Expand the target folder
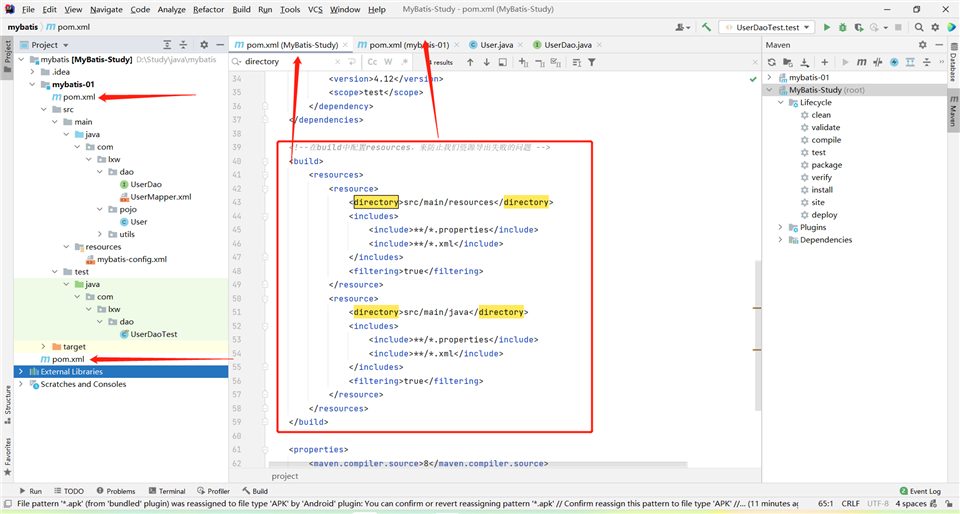 click(x=43, y=347)
